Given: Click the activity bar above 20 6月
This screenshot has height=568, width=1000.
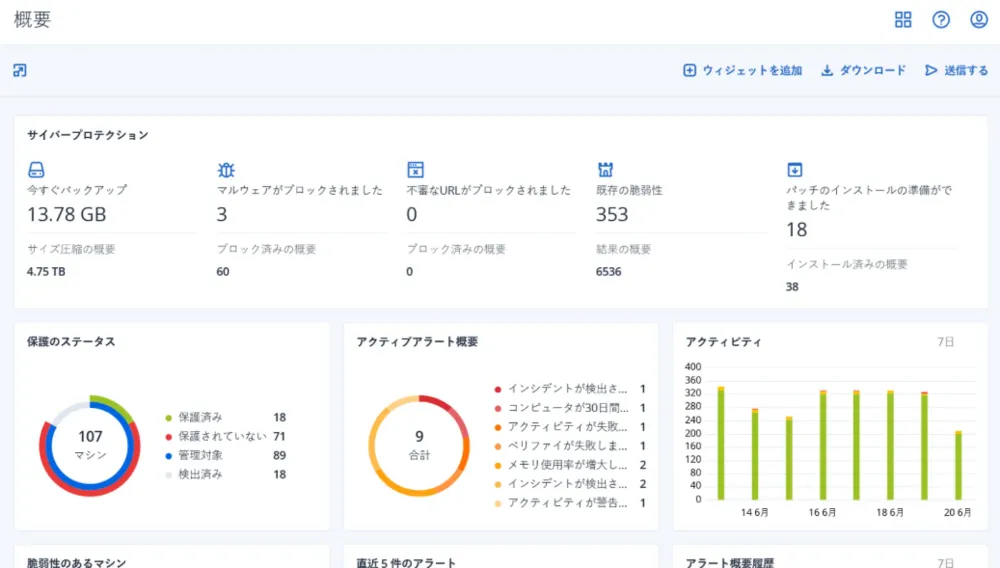Looking at the screenshot, I should point(958,465).
